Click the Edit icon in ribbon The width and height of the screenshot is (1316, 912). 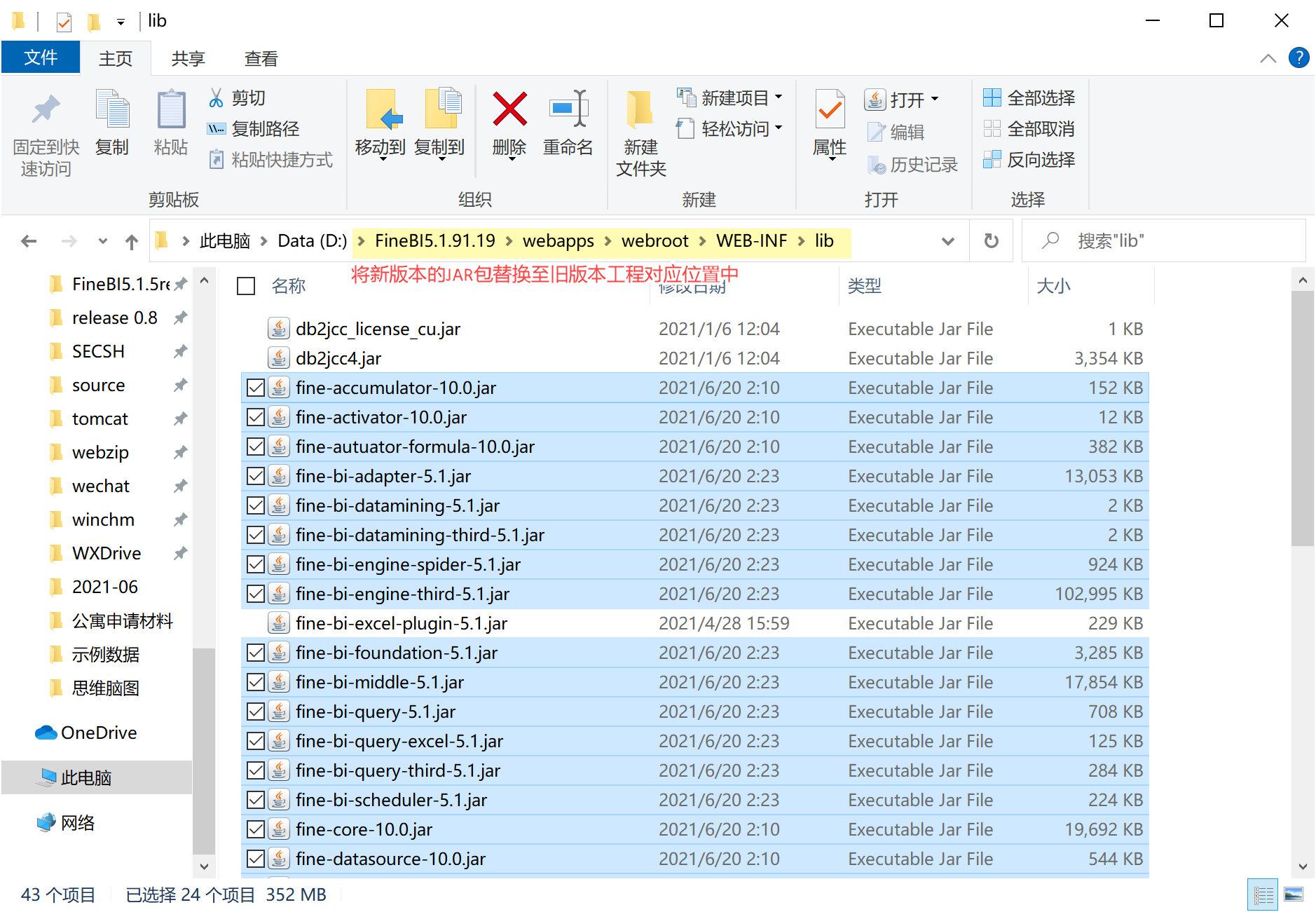pos(877,132)
